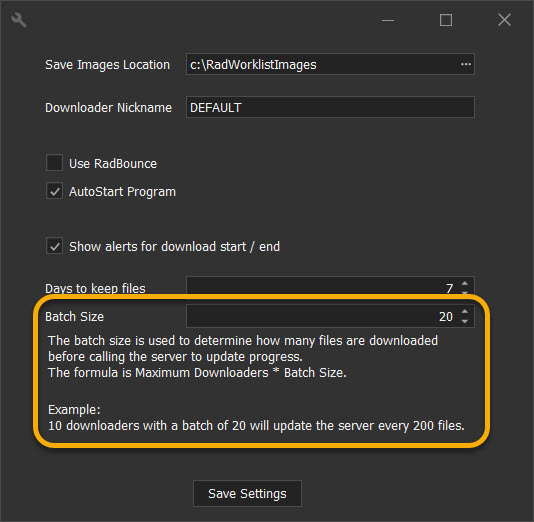Close the settings window

504,20
